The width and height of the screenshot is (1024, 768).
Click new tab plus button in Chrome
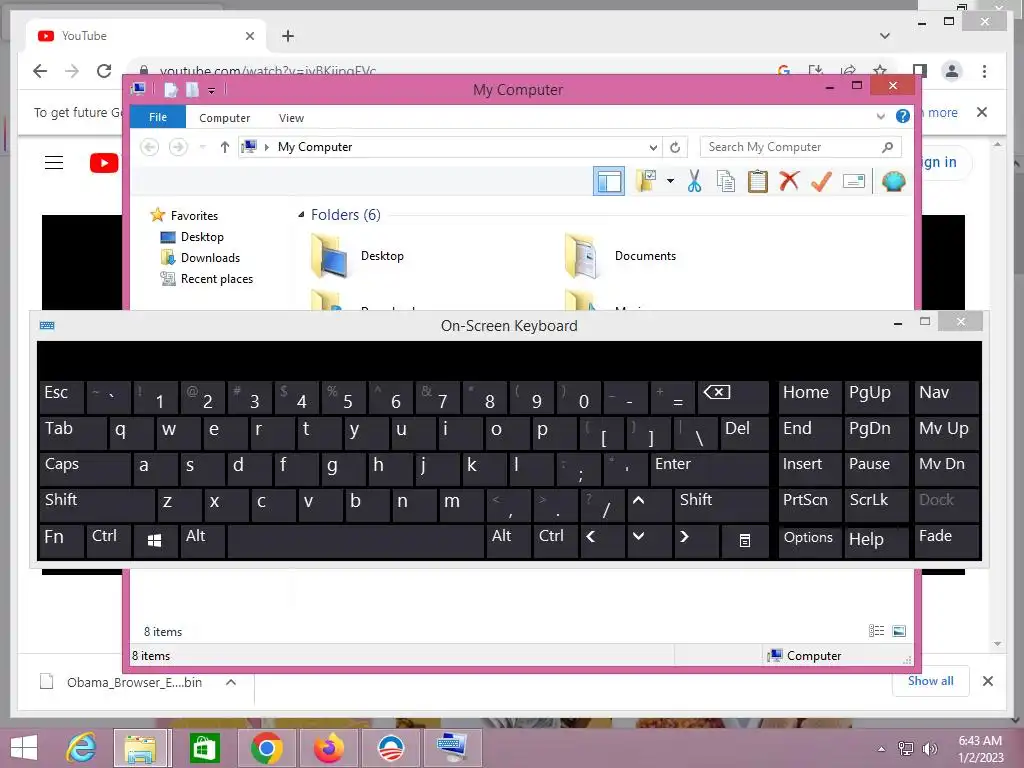click(288, 36)
